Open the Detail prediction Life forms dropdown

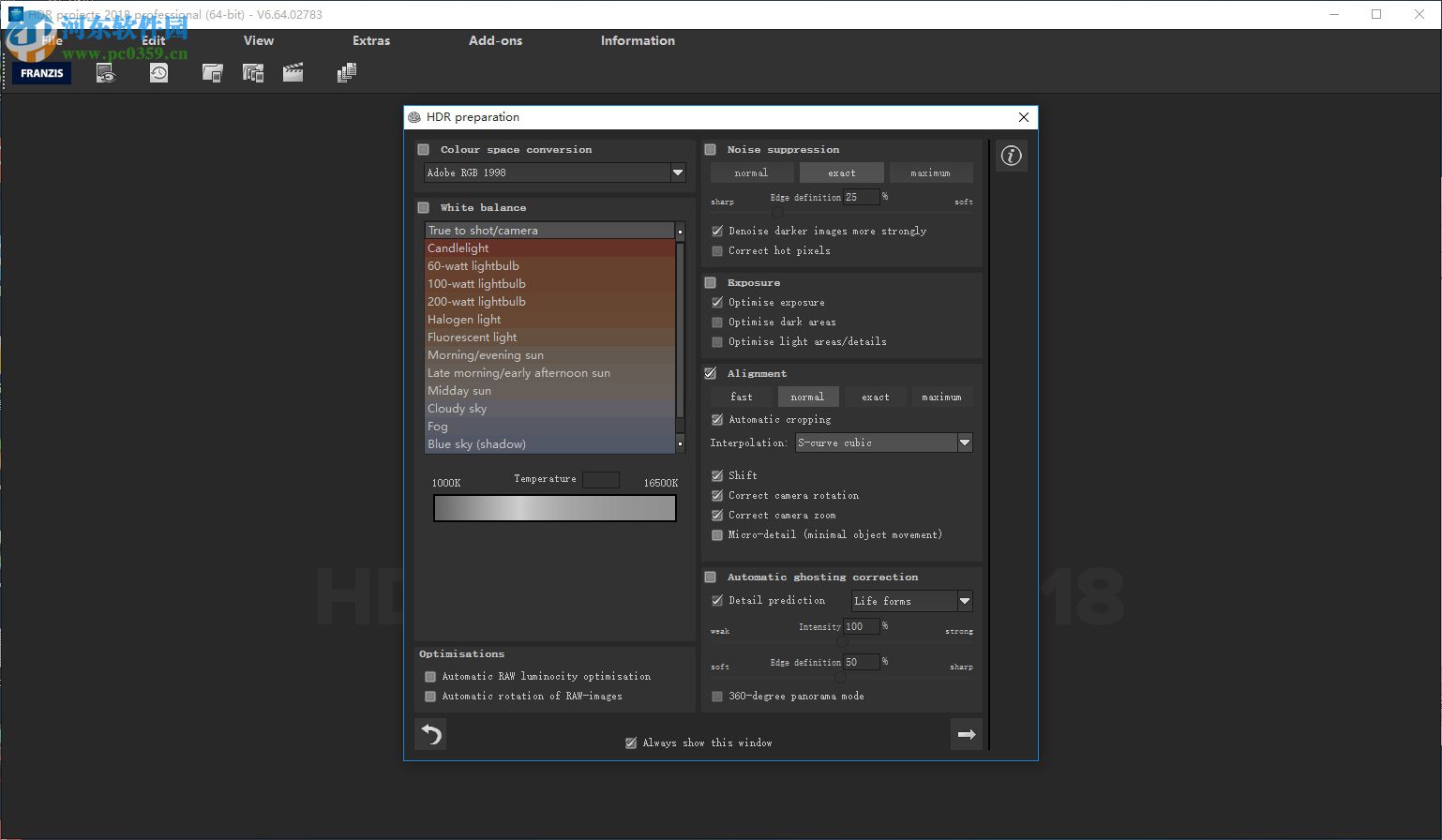(965, 600)
